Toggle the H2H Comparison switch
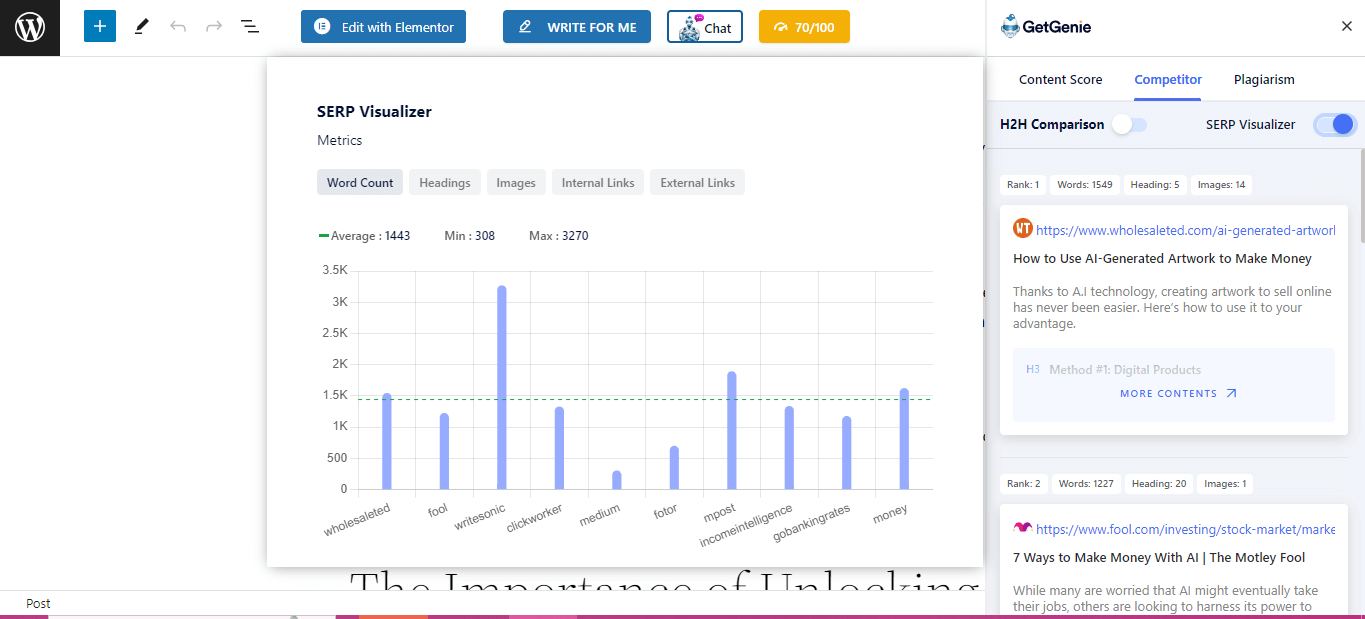1365x619 pixels. point(1131,125)
